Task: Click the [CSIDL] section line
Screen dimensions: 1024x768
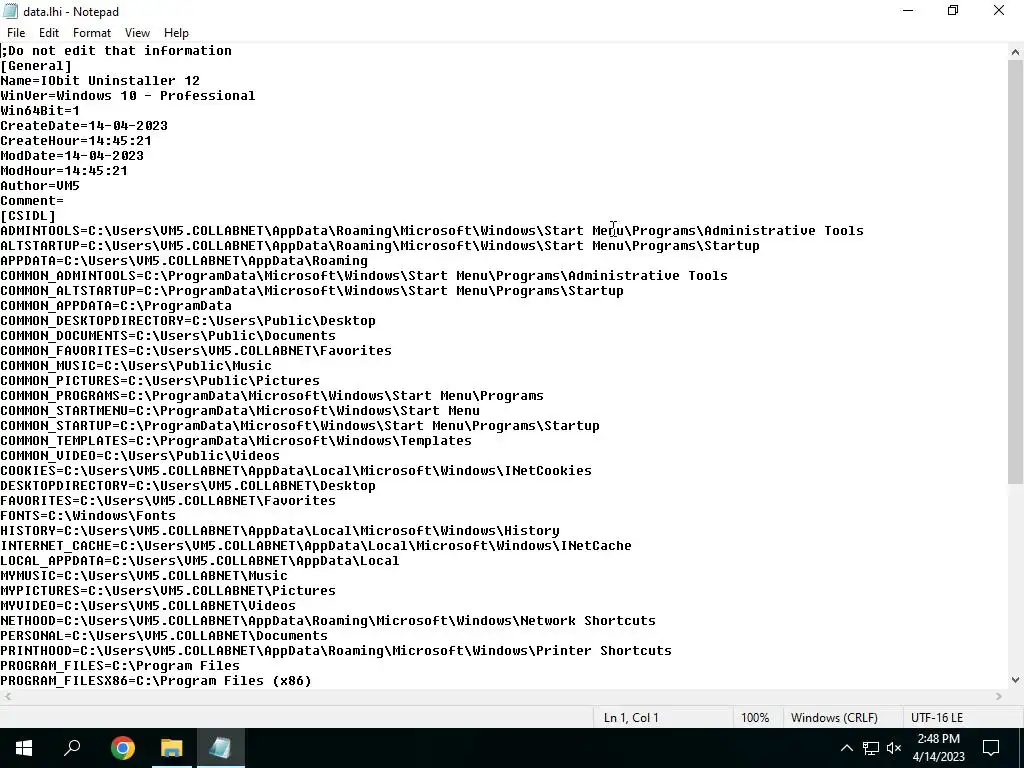Action: pos(28,216)
